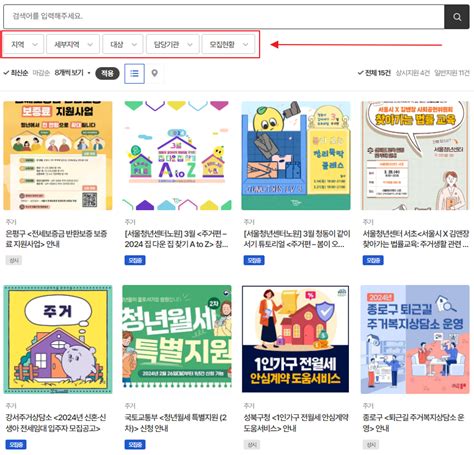
Task: Click 모집중 badge under 국토교통부 청년월세 card
Action: pos(135,444)
